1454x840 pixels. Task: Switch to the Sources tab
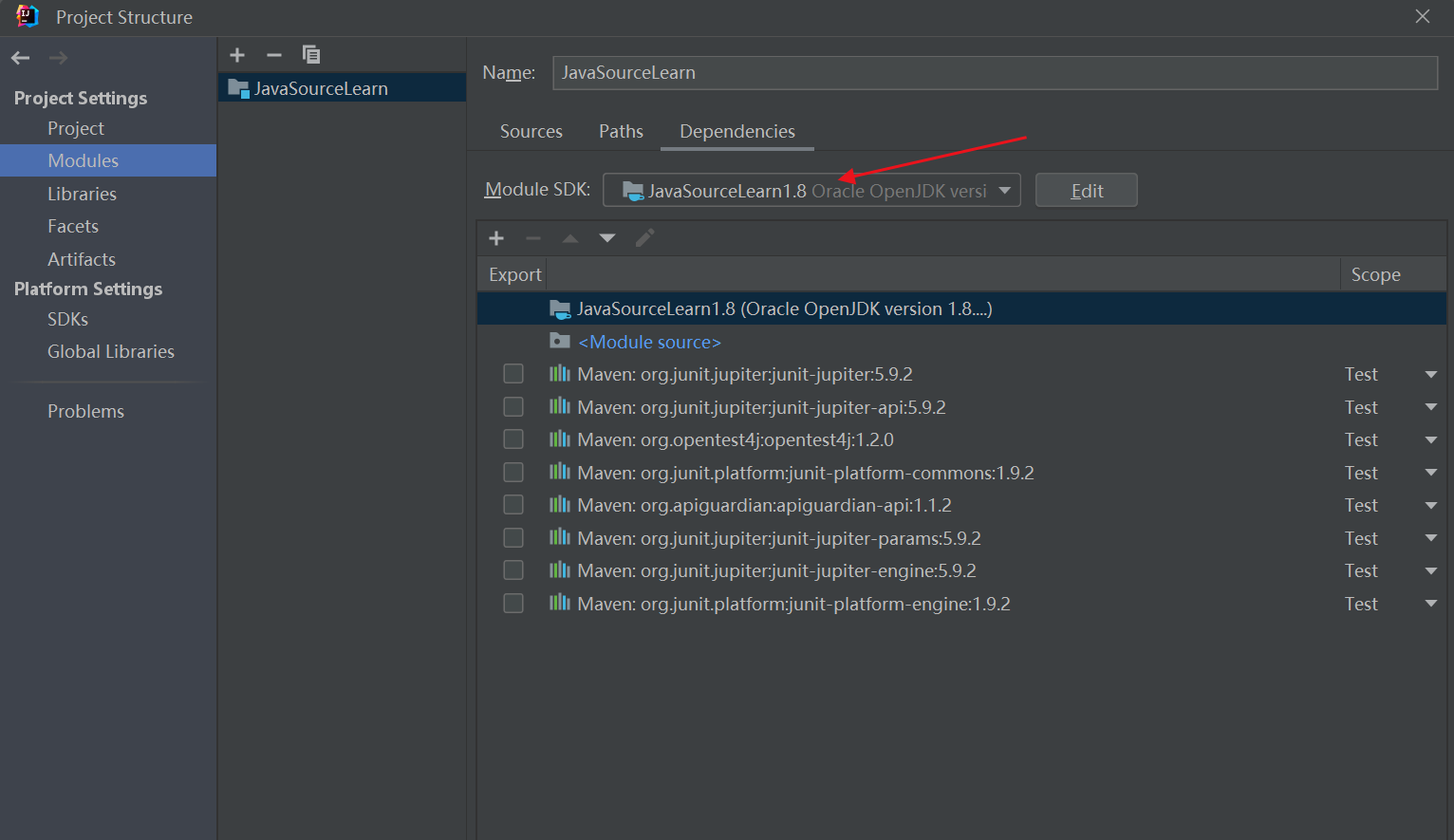(531, 131)
